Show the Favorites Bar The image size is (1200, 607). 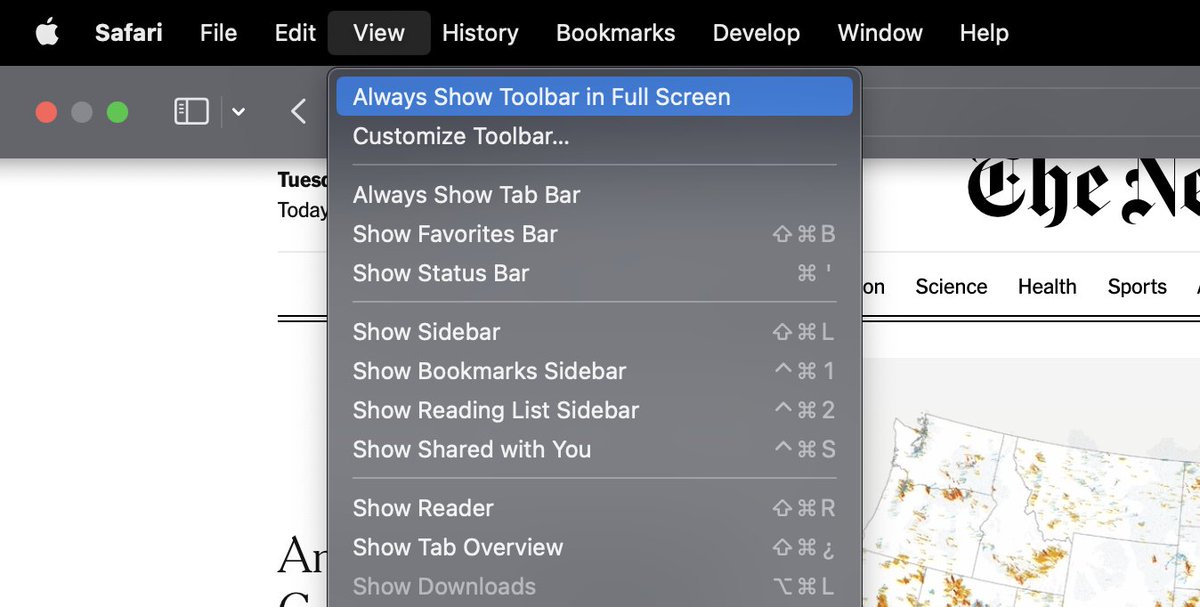(x=455, y=234)
